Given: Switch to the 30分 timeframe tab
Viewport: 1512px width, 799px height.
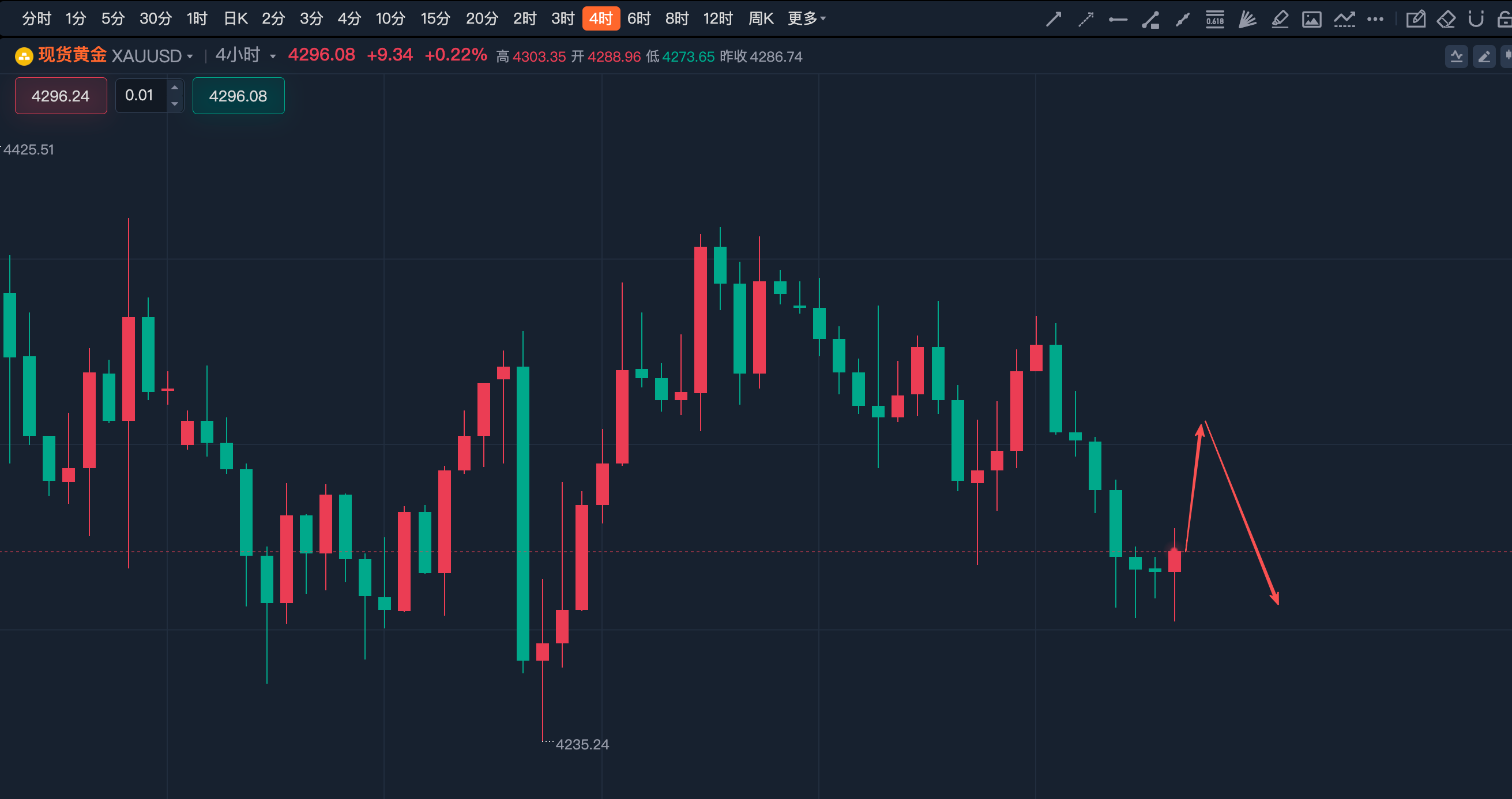Looking at the screenshot, I should click(x=156, y=19).
